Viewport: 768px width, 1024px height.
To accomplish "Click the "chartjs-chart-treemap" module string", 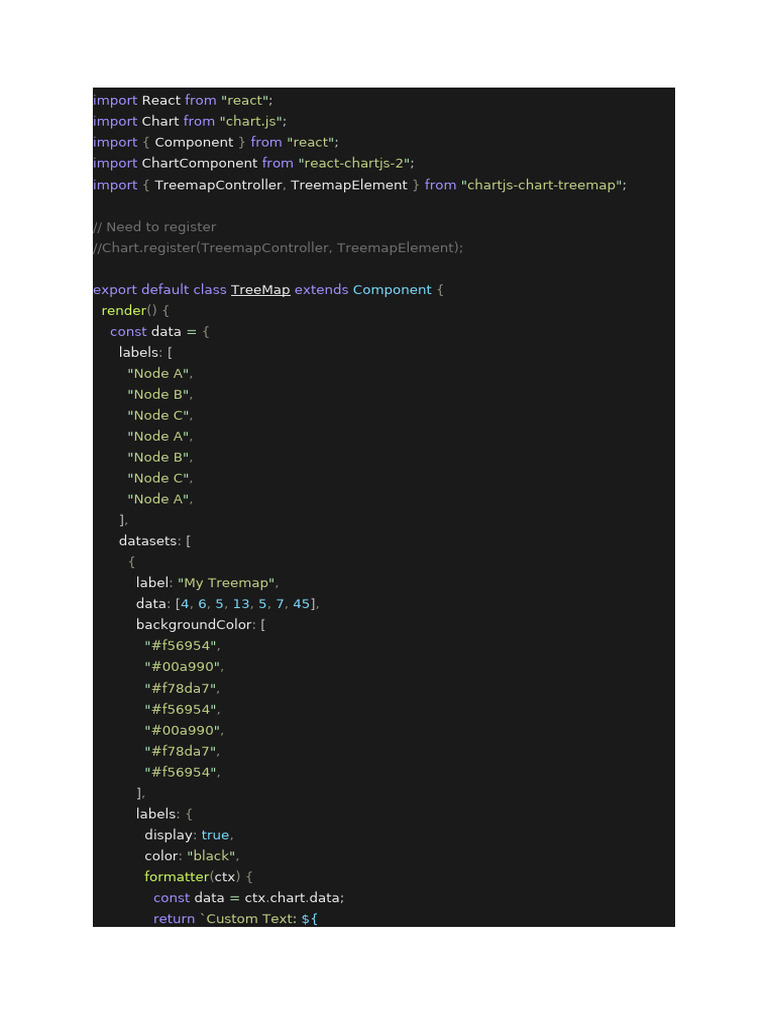I will tap(541, 185).
